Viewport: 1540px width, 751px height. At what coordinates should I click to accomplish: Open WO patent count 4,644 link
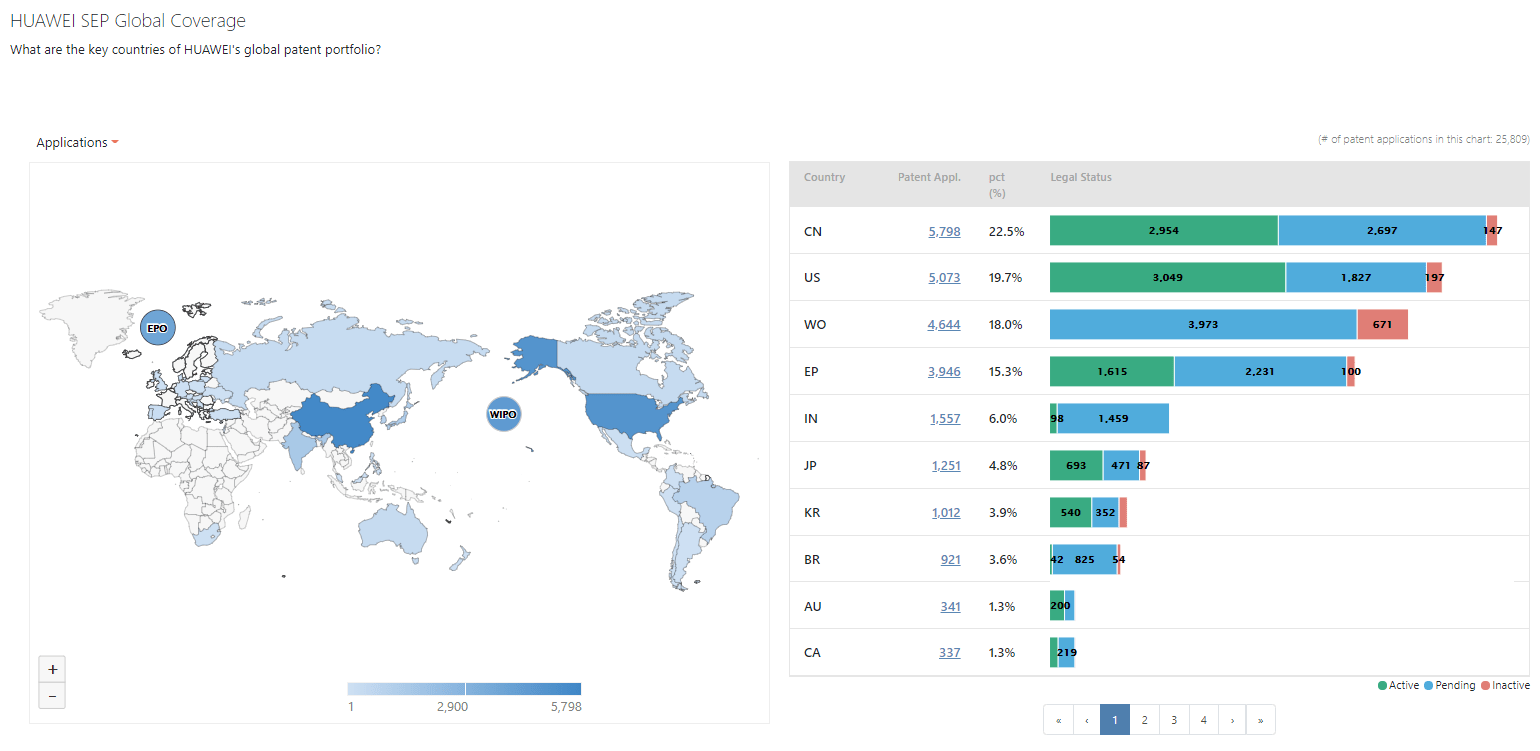tap(944, 325)
